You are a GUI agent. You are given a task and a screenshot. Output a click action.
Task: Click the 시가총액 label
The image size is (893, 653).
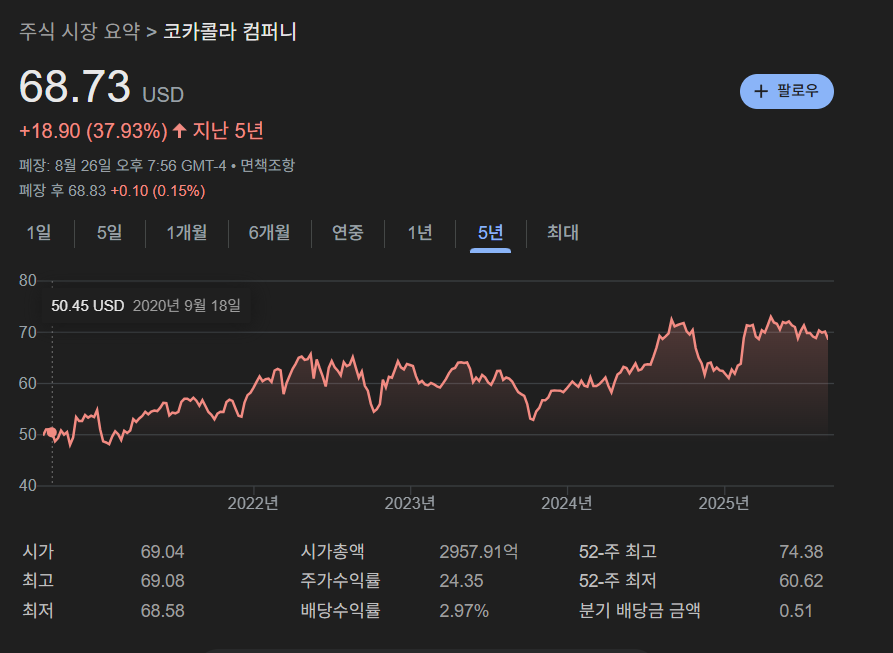point(333,552)
